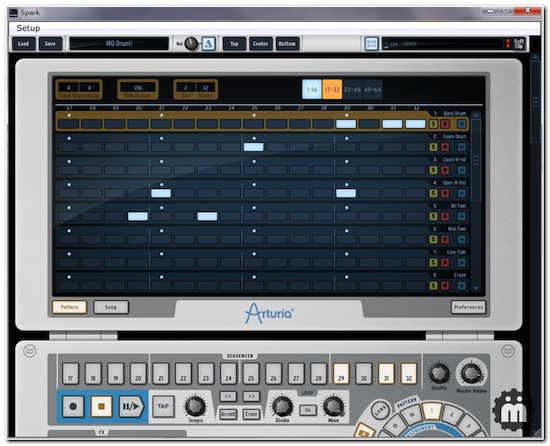Click the Load button
This screenshot has width=550, height=446.
tap(24, 44)
